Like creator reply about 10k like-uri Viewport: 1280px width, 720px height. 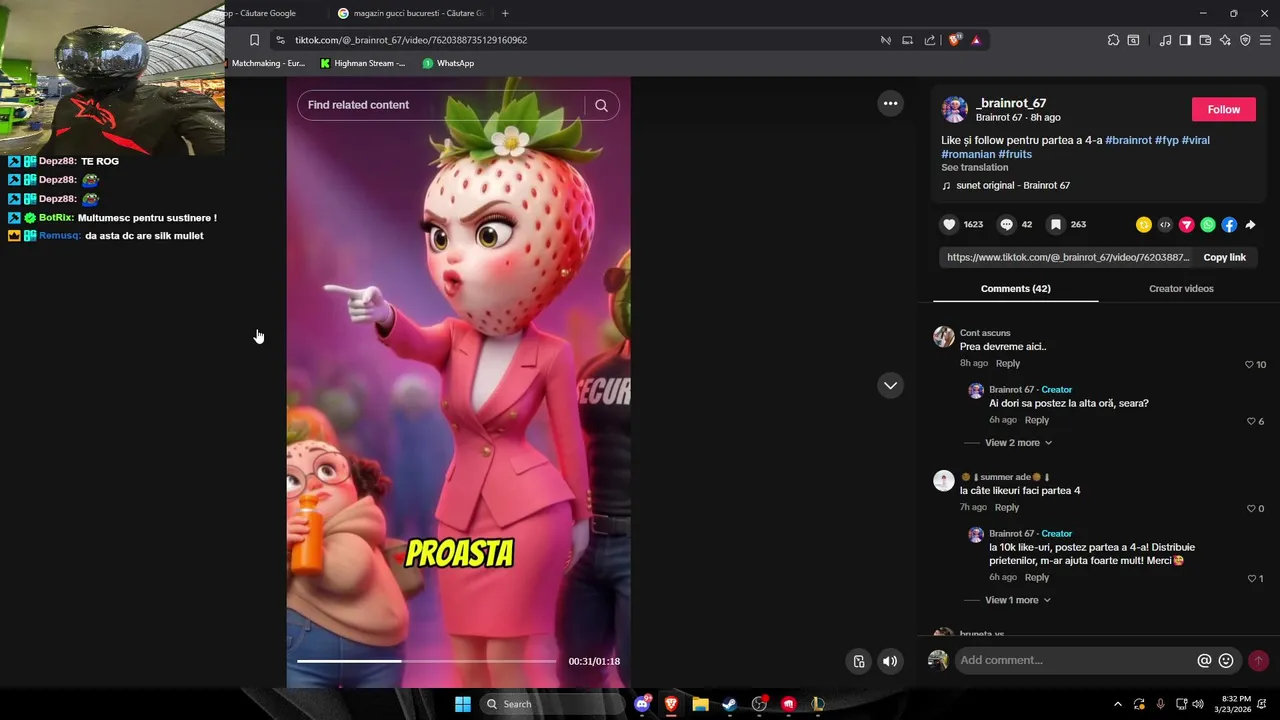(x=1251, y=579)
